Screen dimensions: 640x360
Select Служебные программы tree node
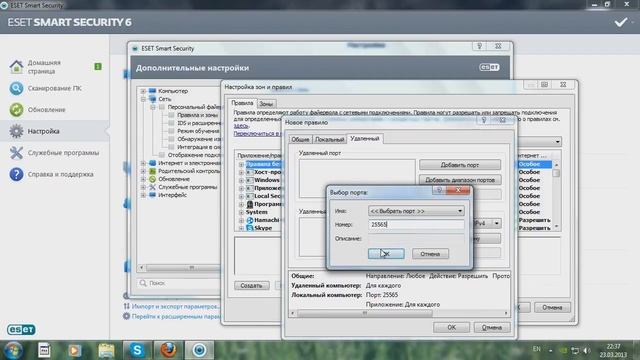point(187,187)
